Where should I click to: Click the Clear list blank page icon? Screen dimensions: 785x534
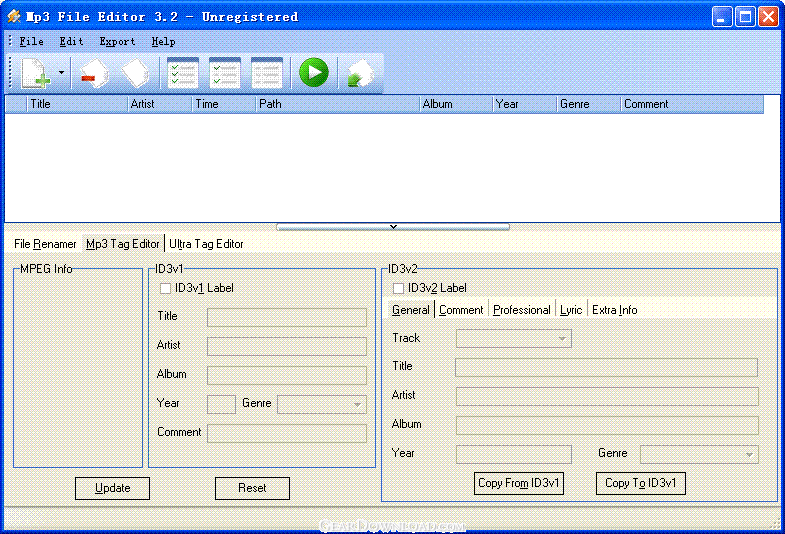136,73
